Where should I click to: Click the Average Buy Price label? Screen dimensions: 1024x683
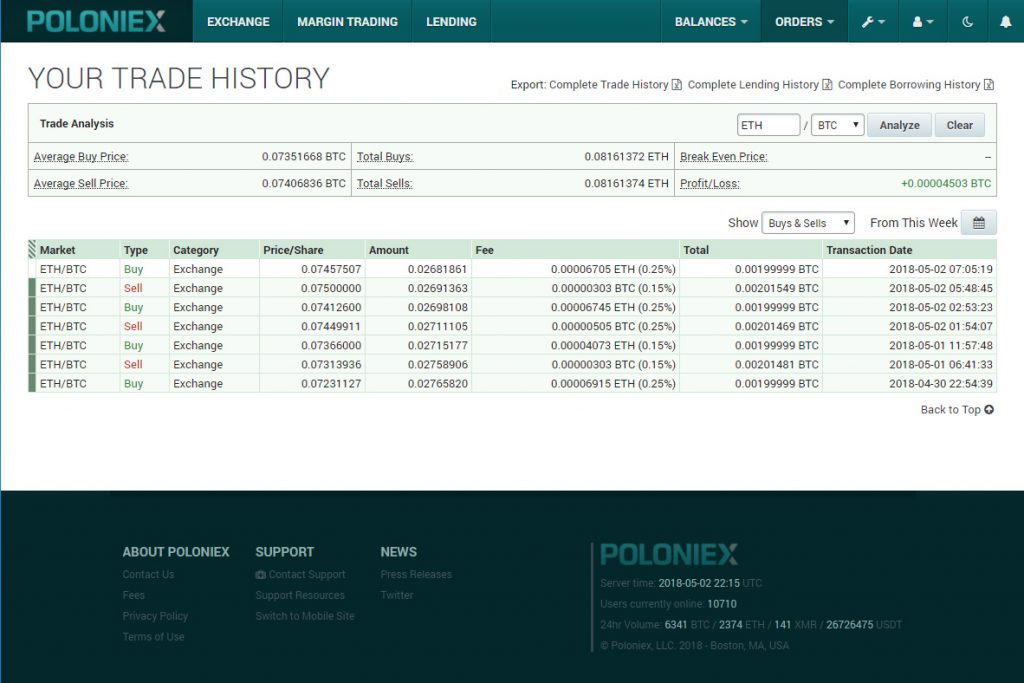pyautogui.click(x=81, y=157)
